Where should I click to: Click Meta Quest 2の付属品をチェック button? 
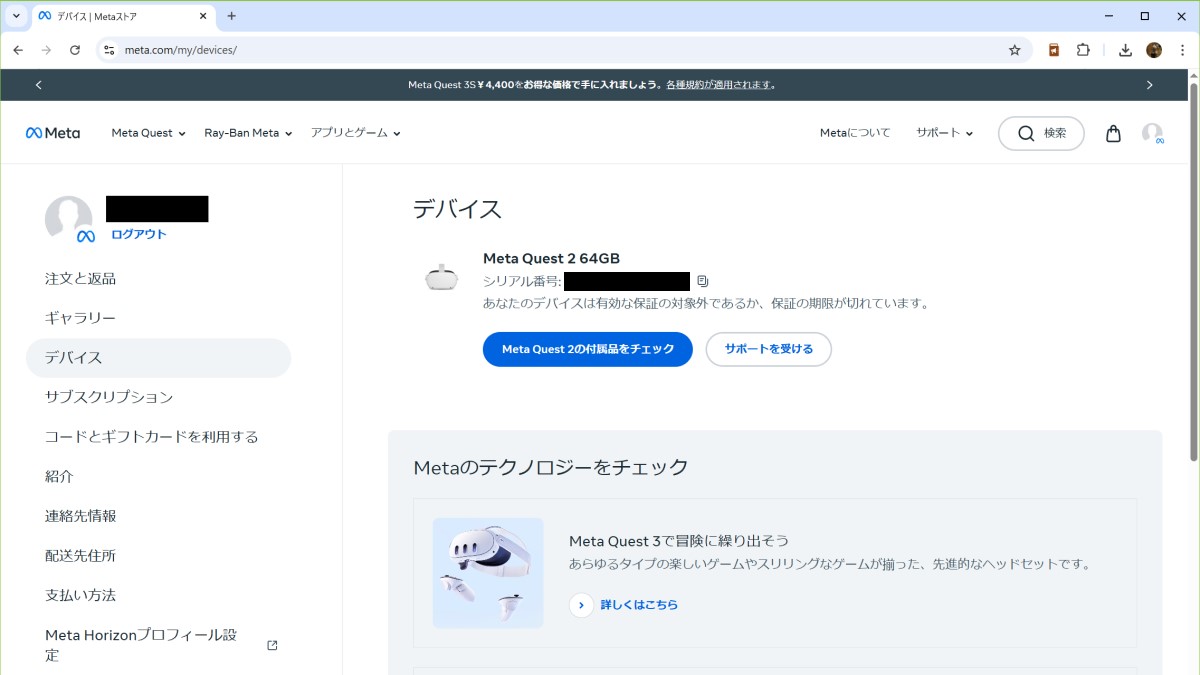pos(588,349)
